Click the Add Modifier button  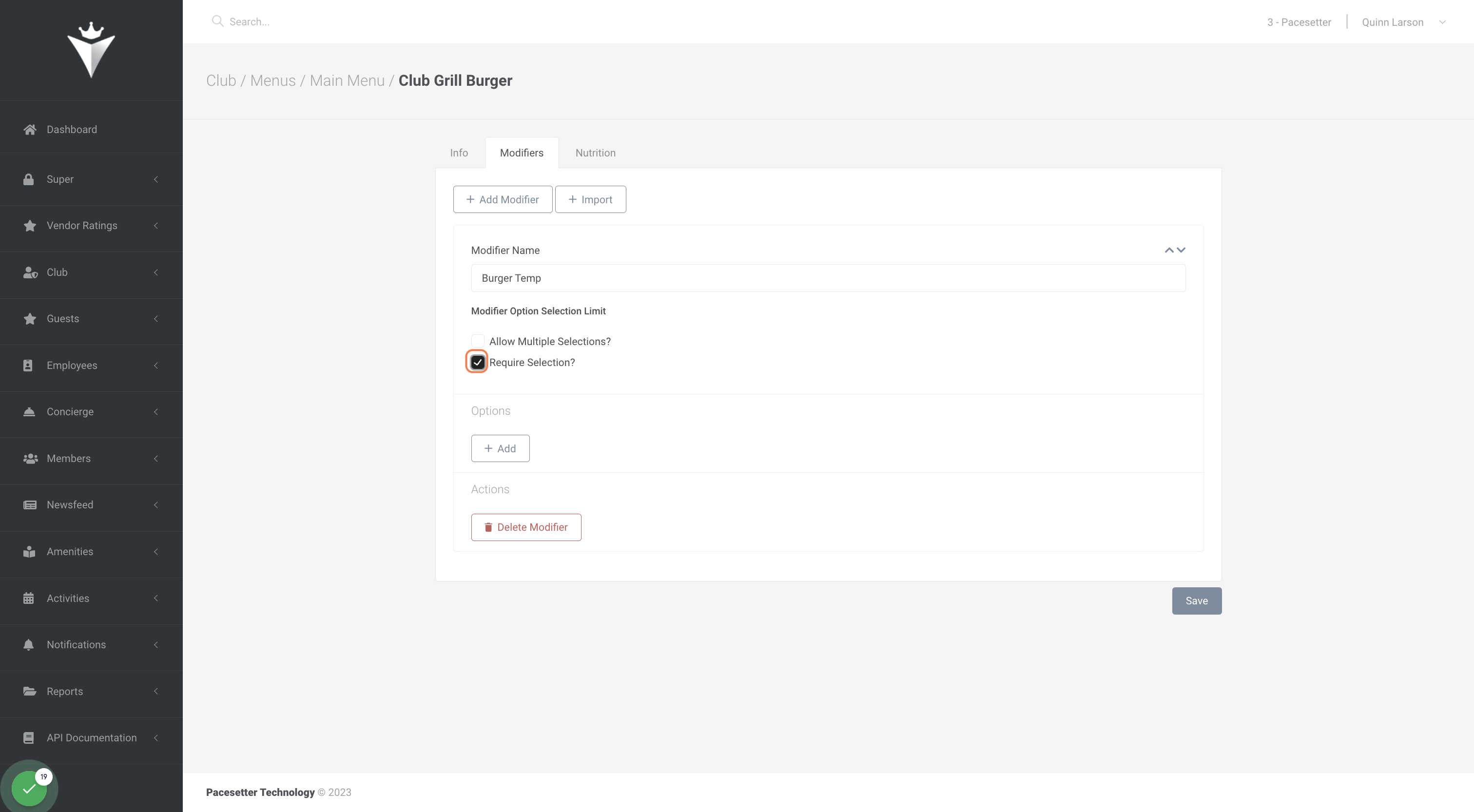pos(503,199)
